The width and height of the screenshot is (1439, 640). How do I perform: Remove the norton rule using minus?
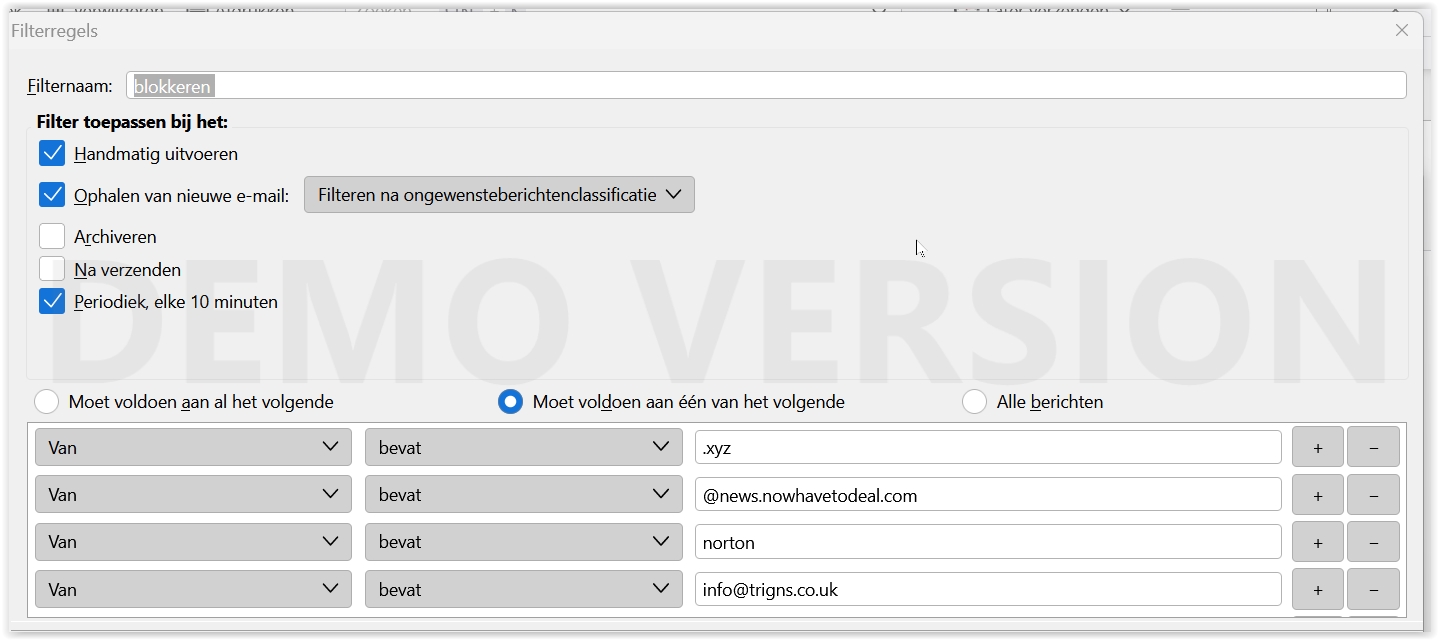point(1372,542)
